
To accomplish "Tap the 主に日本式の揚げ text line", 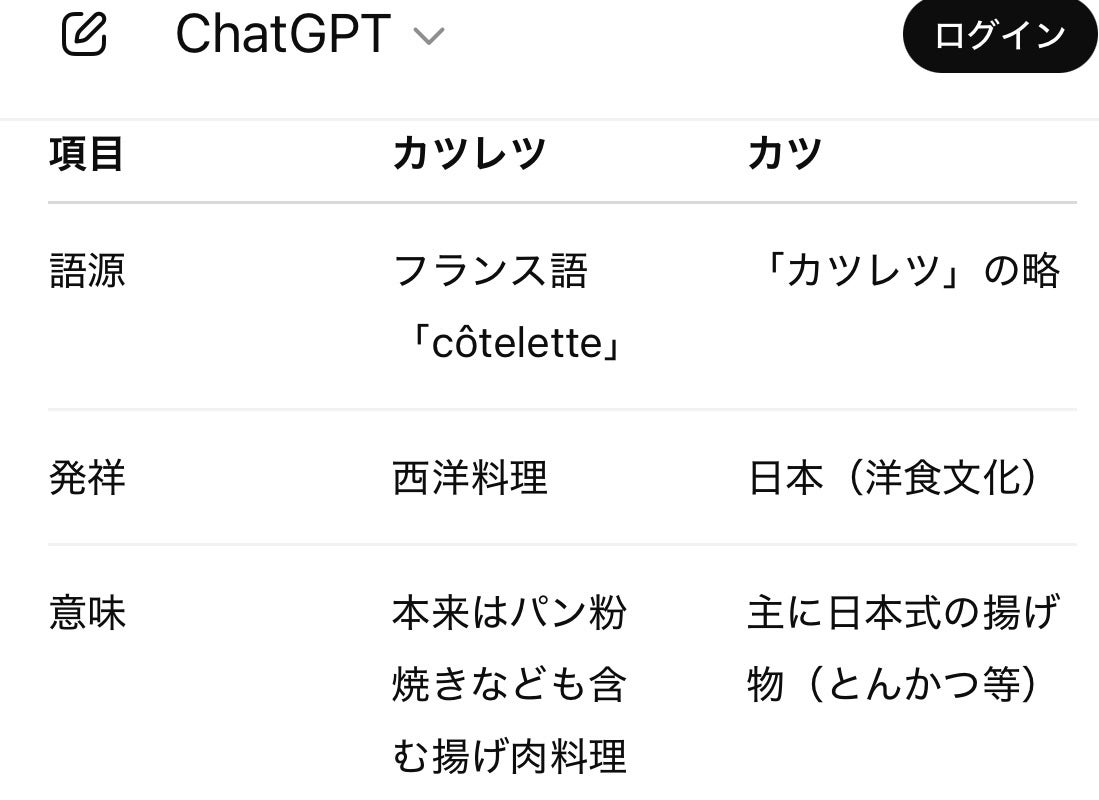I will pyautogui.click(x=902, y=613).
